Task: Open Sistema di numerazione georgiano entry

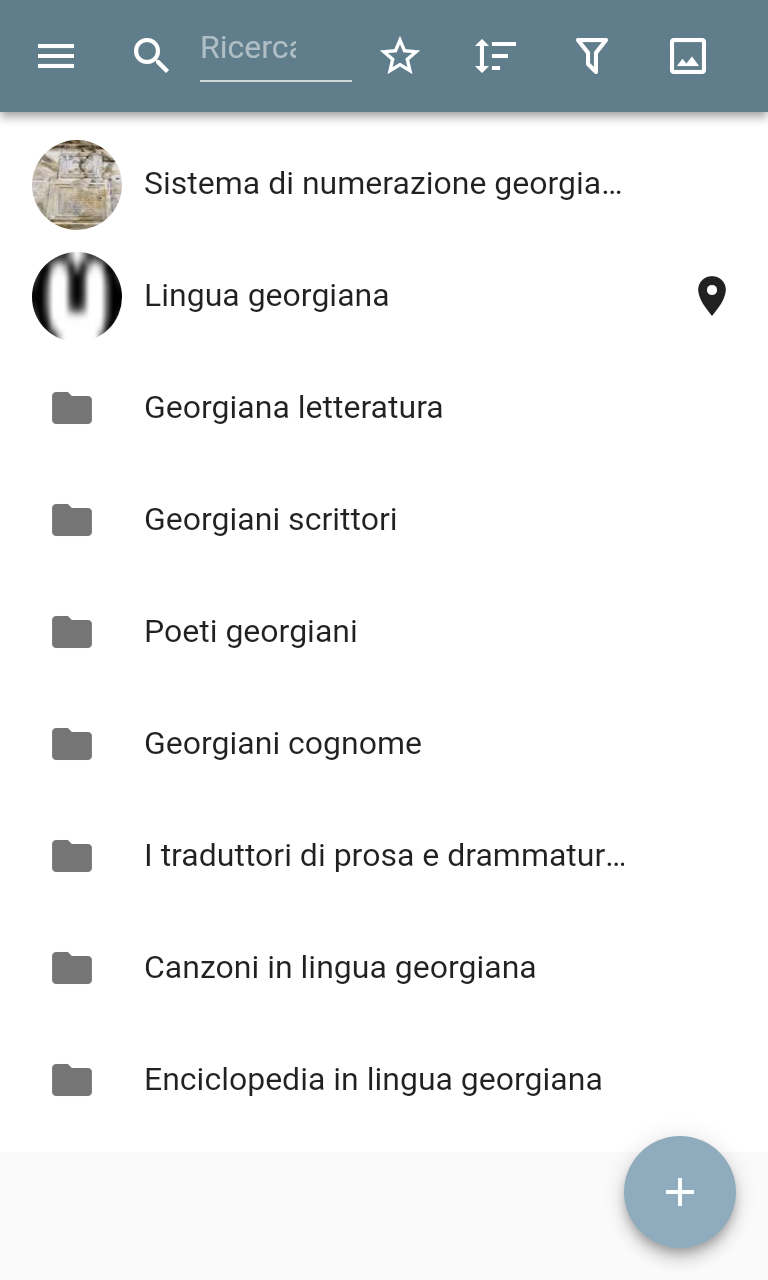Action: (383, 184)
